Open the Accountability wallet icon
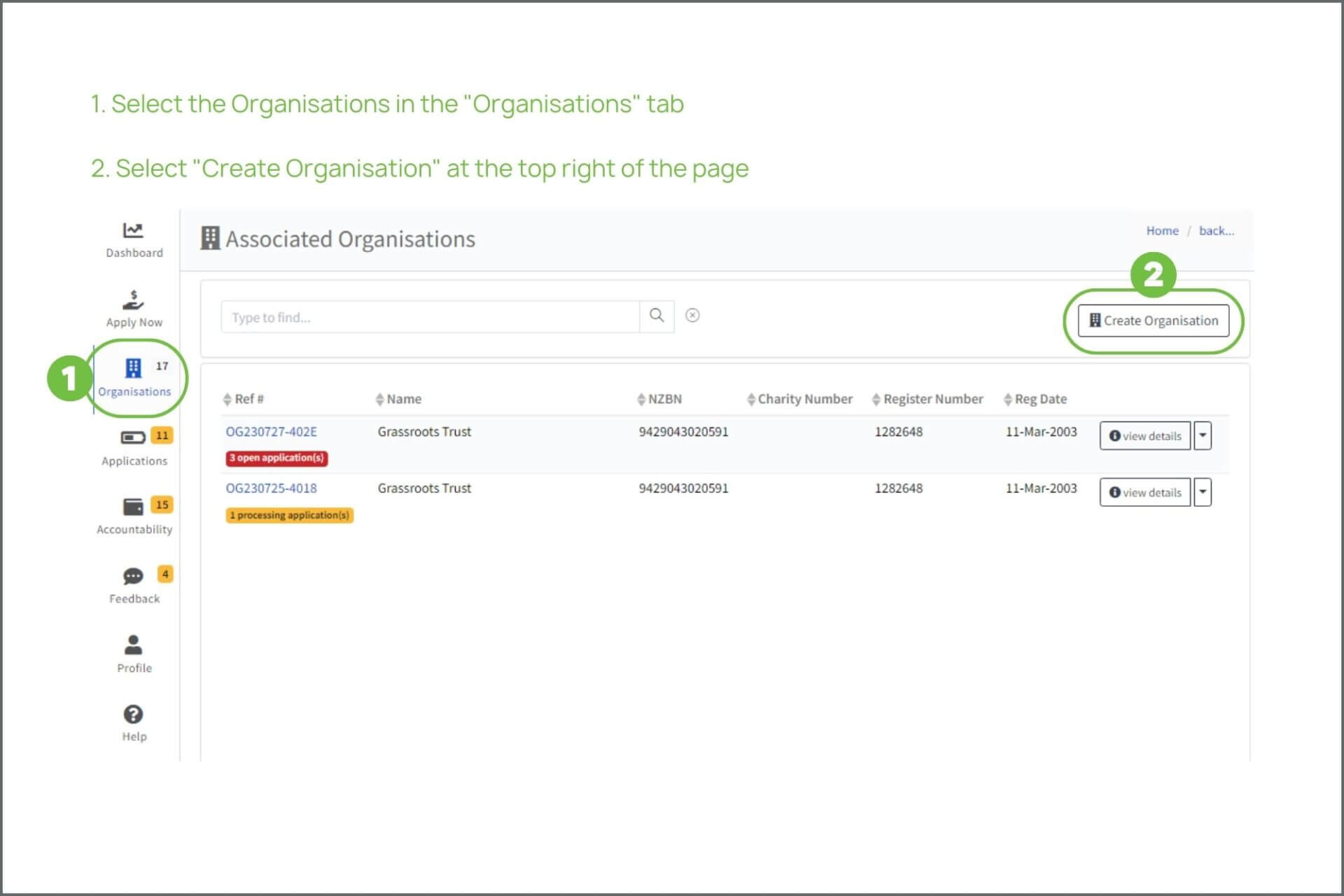The image size is (1344, 896). (133, 506)
